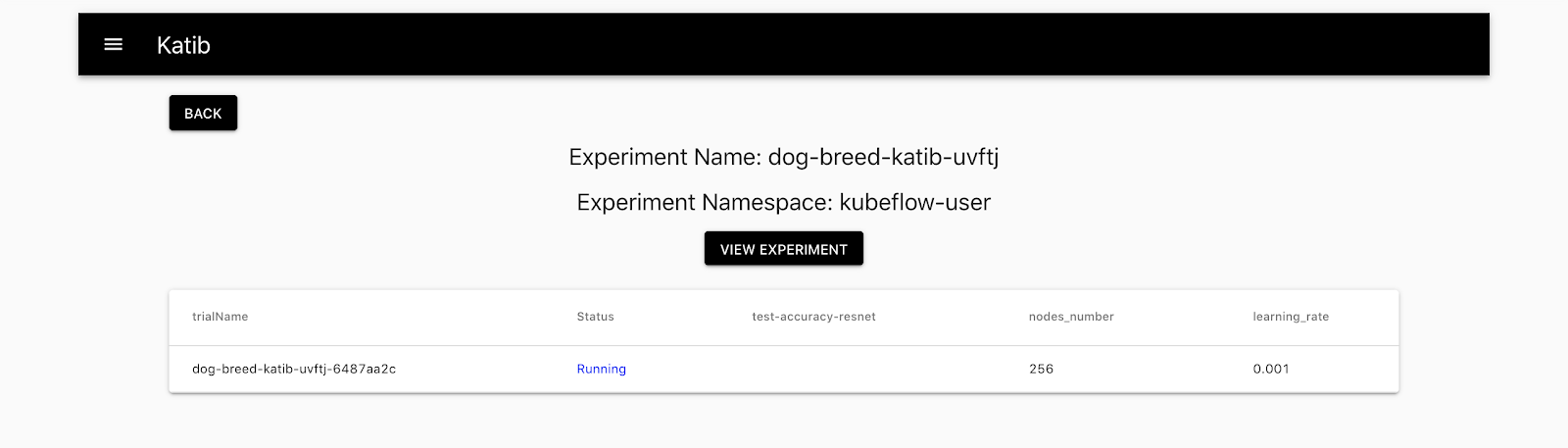The height and width of the screenshot is (448, 1568).
Task: Open trial dog-breed-katib-uvftj-6487aa2c
Action: 294,369
